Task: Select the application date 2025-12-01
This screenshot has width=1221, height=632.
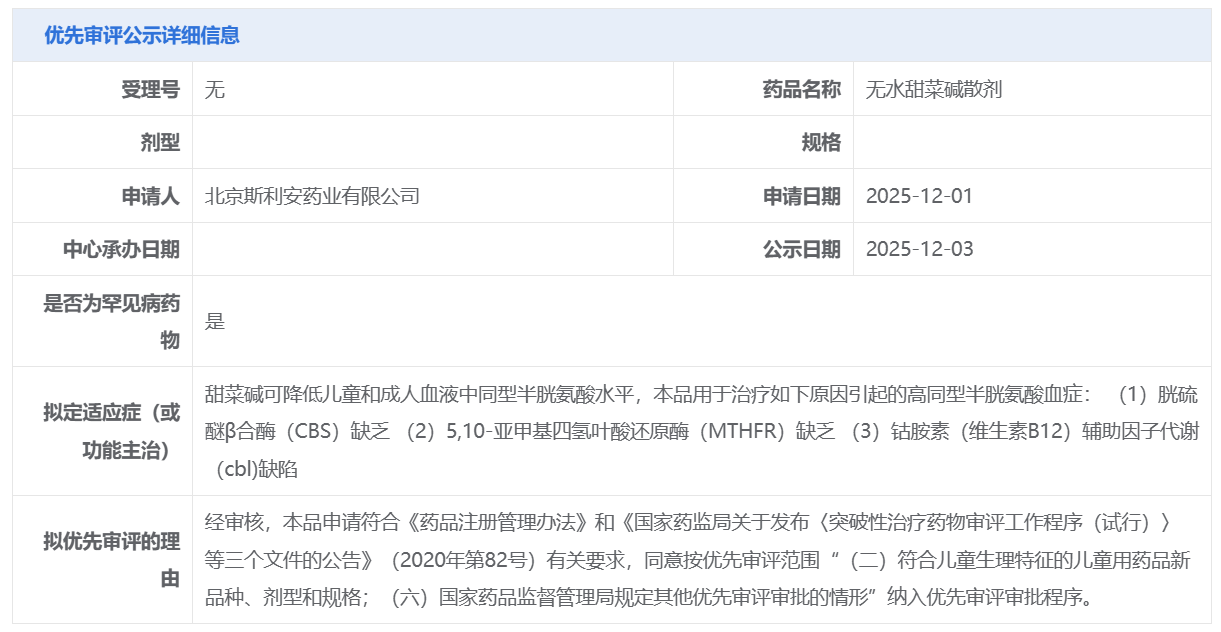Action: click(x=919, y=196)
